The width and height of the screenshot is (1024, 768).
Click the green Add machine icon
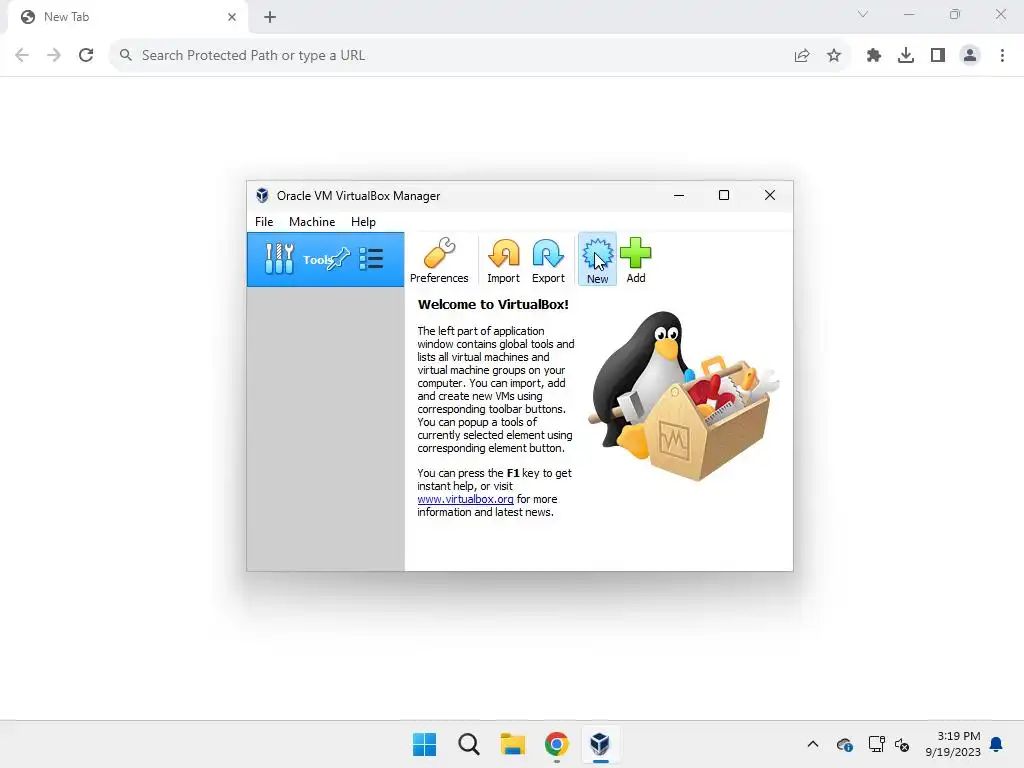[635, 253]
